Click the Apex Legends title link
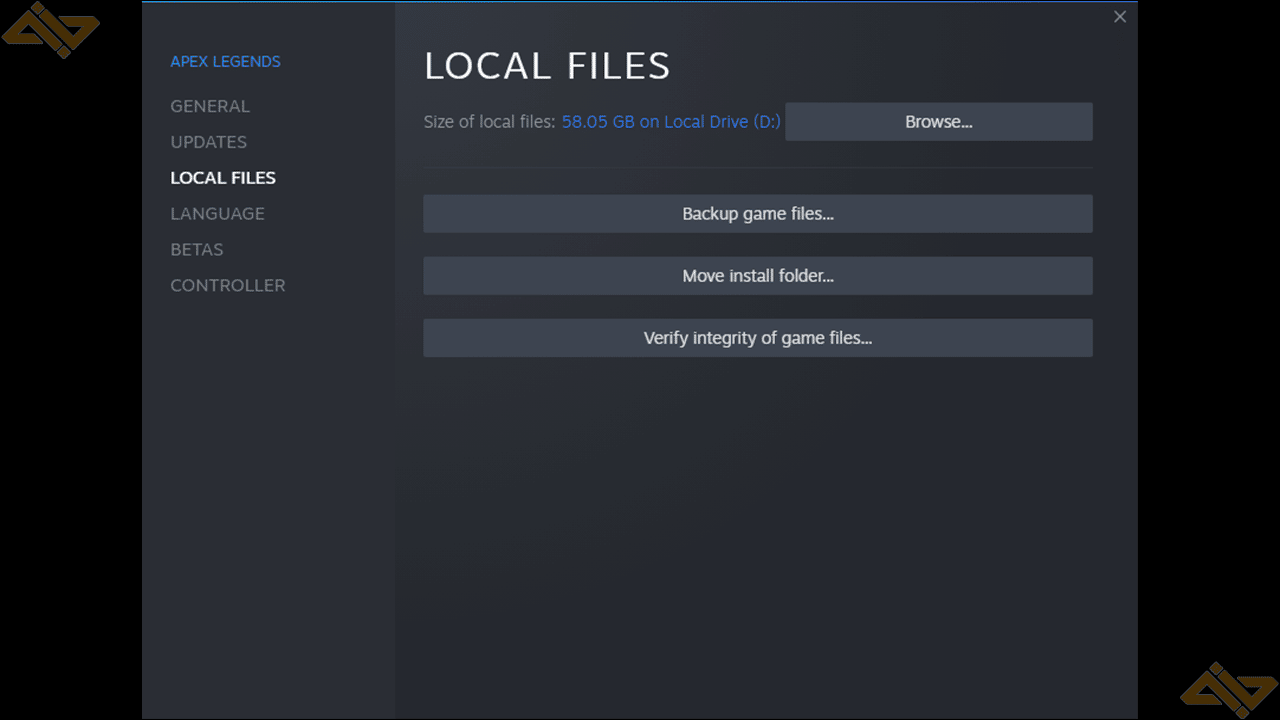 pos(225,62)
